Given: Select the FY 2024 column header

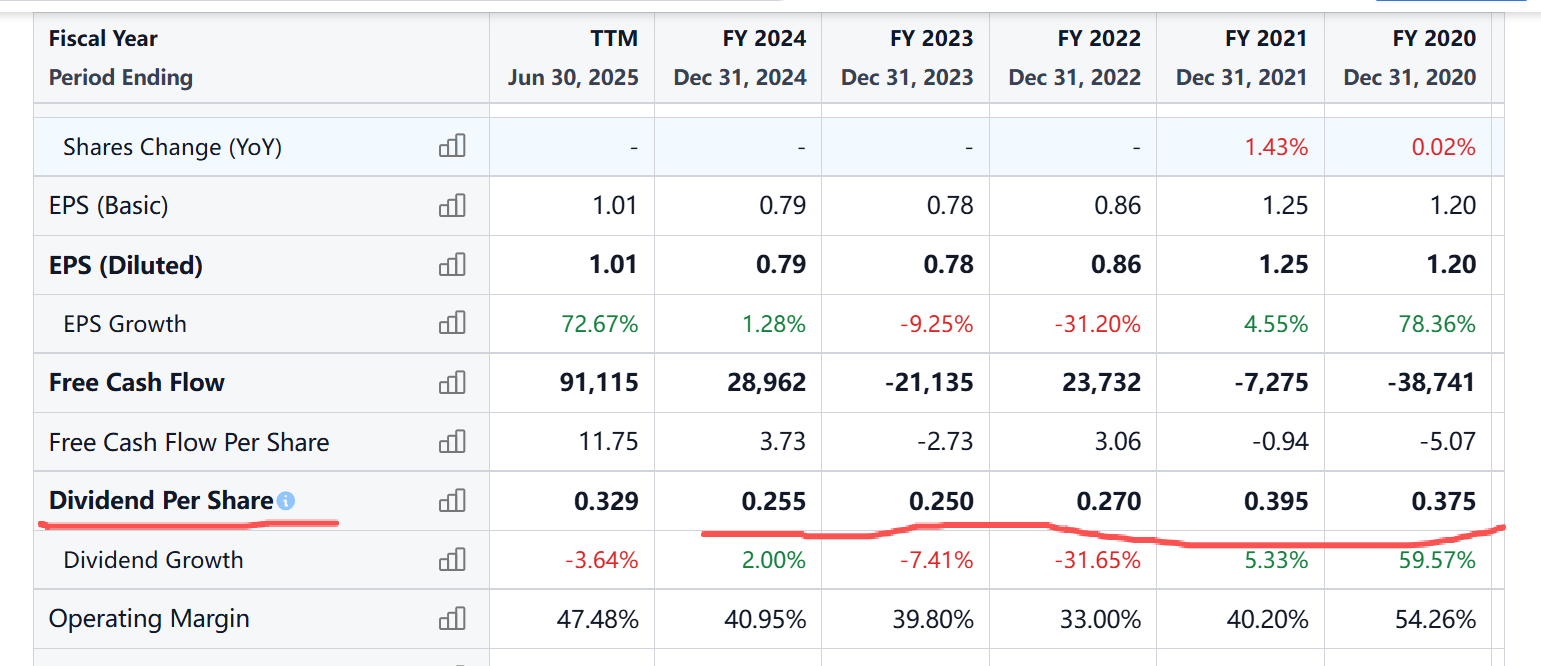Looking at the screenshot, I should [x=764, y=38].
